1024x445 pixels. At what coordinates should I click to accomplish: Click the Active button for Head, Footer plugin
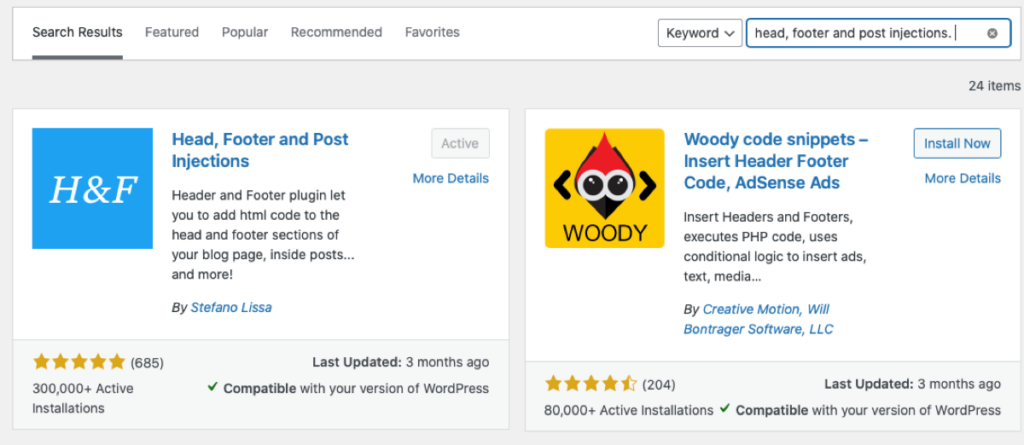point(460,143)
